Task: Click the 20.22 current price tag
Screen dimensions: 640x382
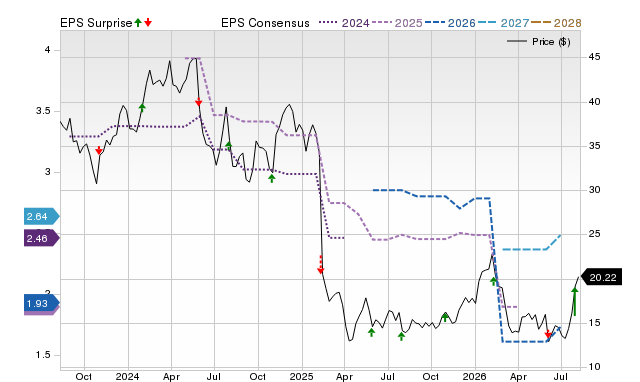Action: click(x=601, y=277)
